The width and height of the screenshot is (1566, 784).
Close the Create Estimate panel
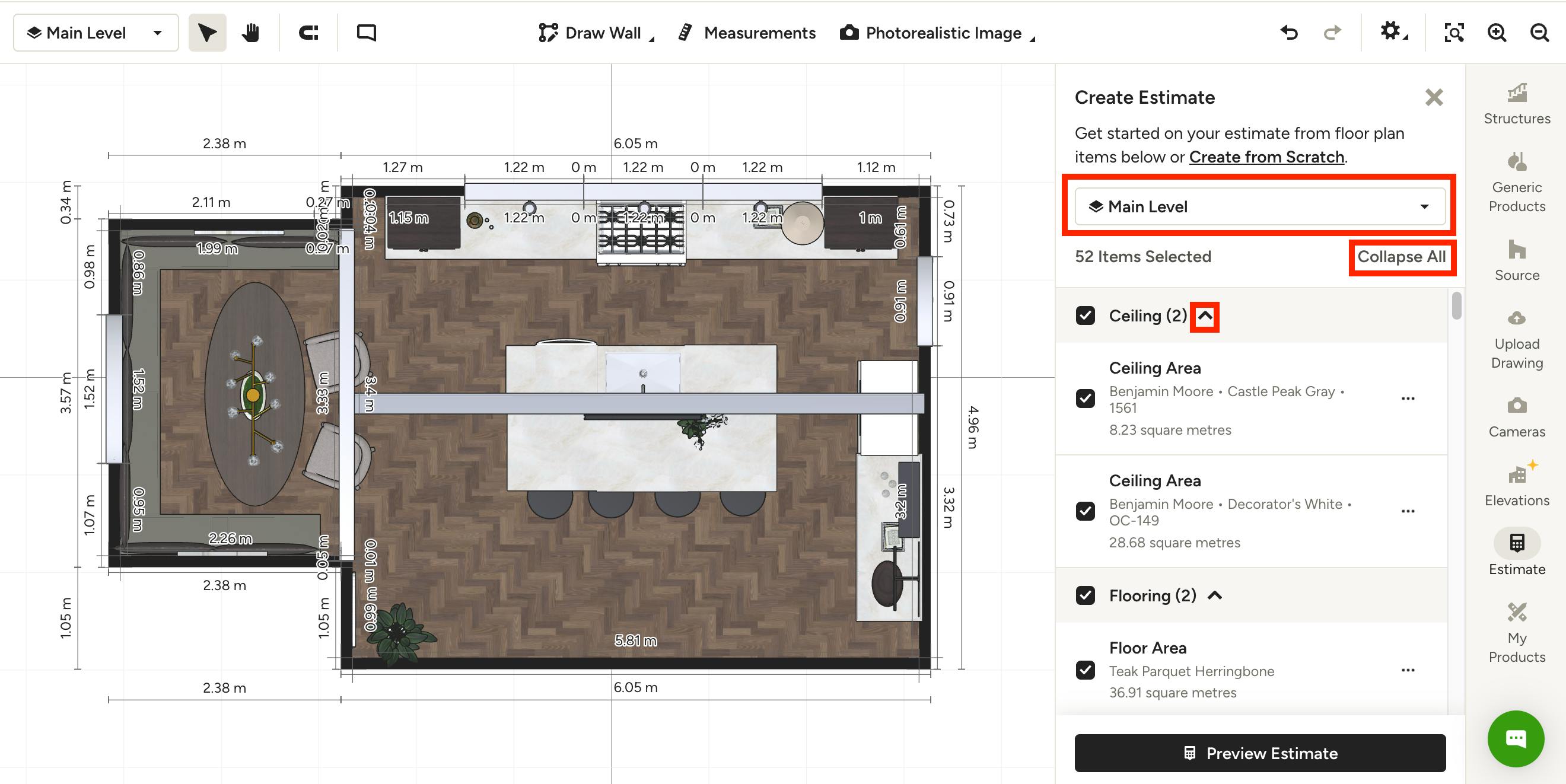pos(1434,97)
